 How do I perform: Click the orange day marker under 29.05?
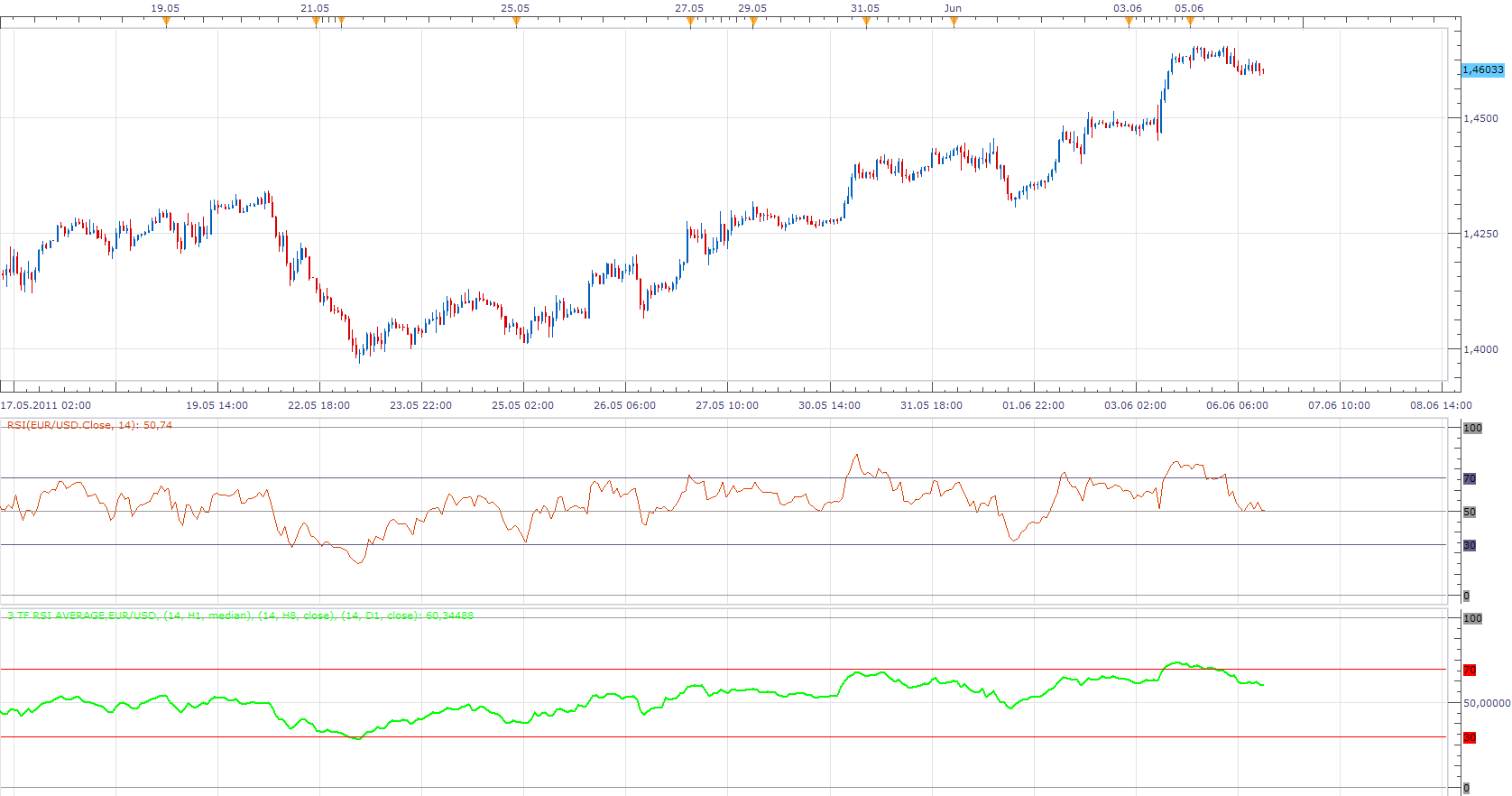coord(753,22)
